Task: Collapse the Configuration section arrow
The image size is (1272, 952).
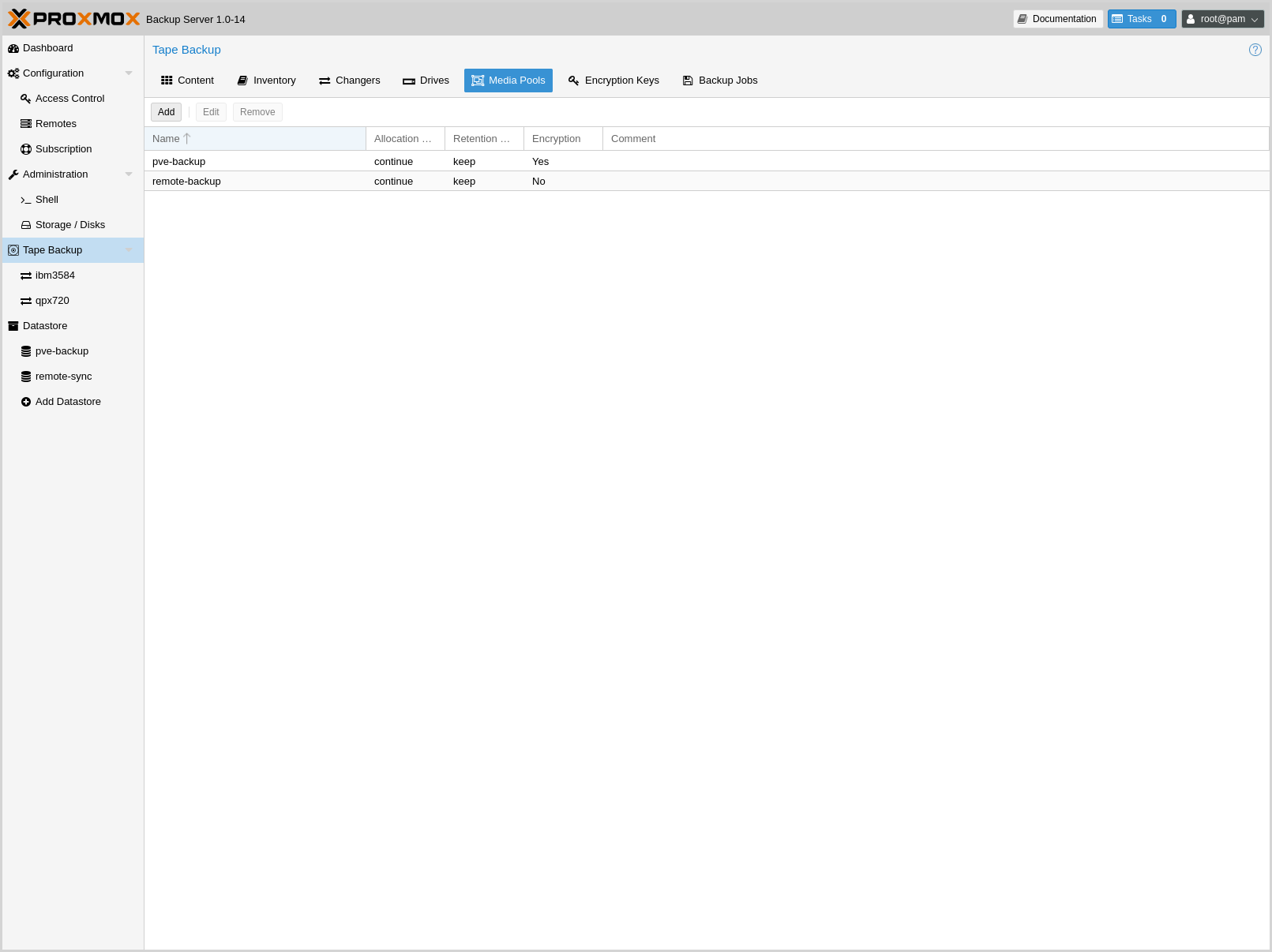Action: click(129, 73)
